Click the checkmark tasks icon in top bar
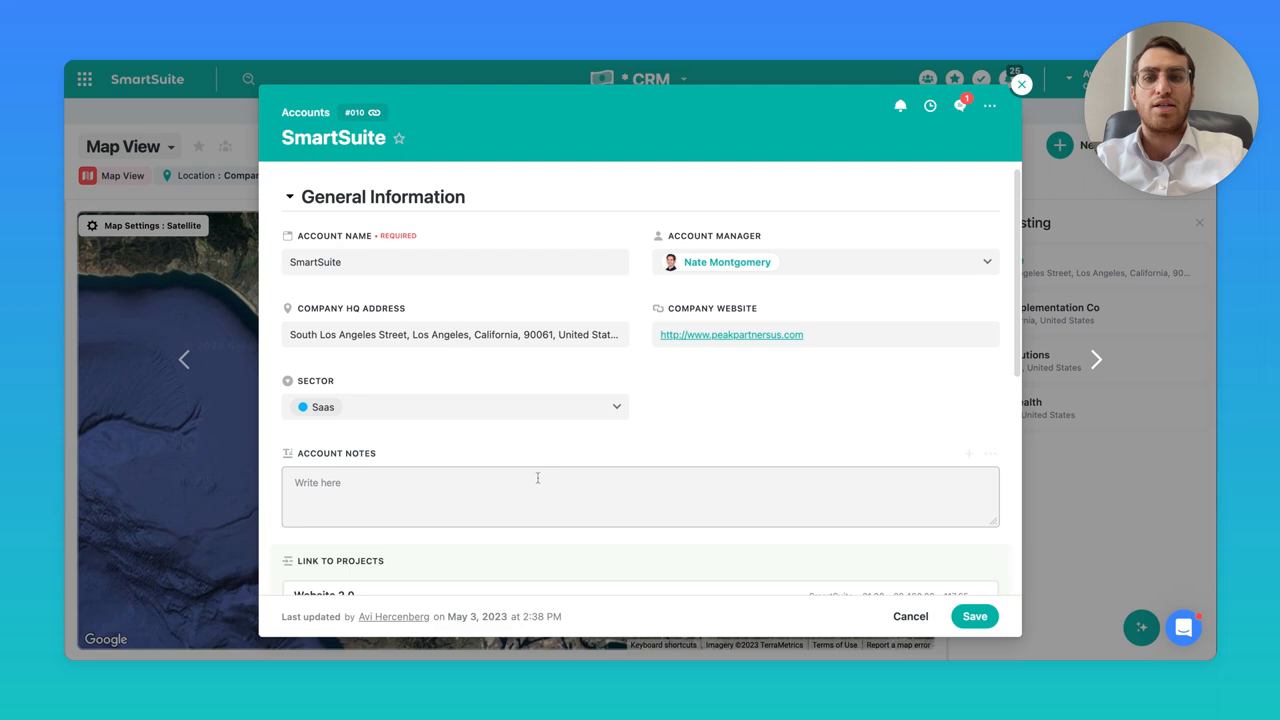 click(x=982, y=79)
